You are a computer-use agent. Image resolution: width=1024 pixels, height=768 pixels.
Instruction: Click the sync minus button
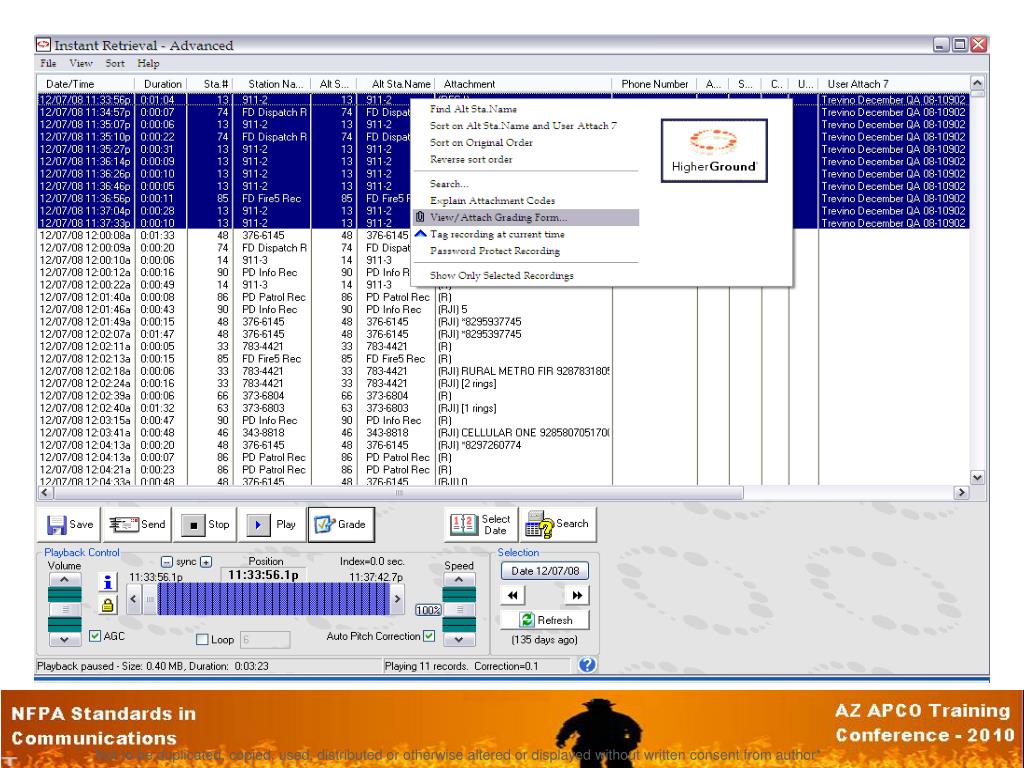coord(167,562)
